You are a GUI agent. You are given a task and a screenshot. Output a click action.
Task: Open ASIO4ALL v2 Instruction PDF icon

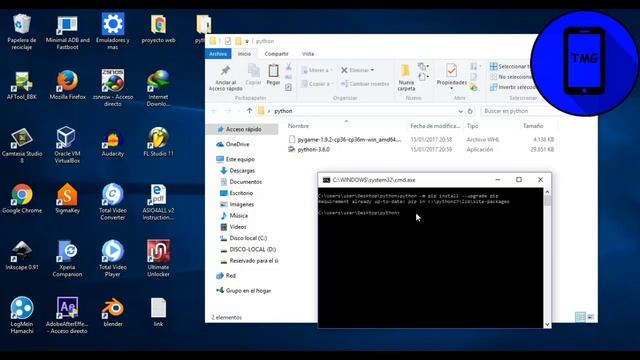tap(158, 202)
